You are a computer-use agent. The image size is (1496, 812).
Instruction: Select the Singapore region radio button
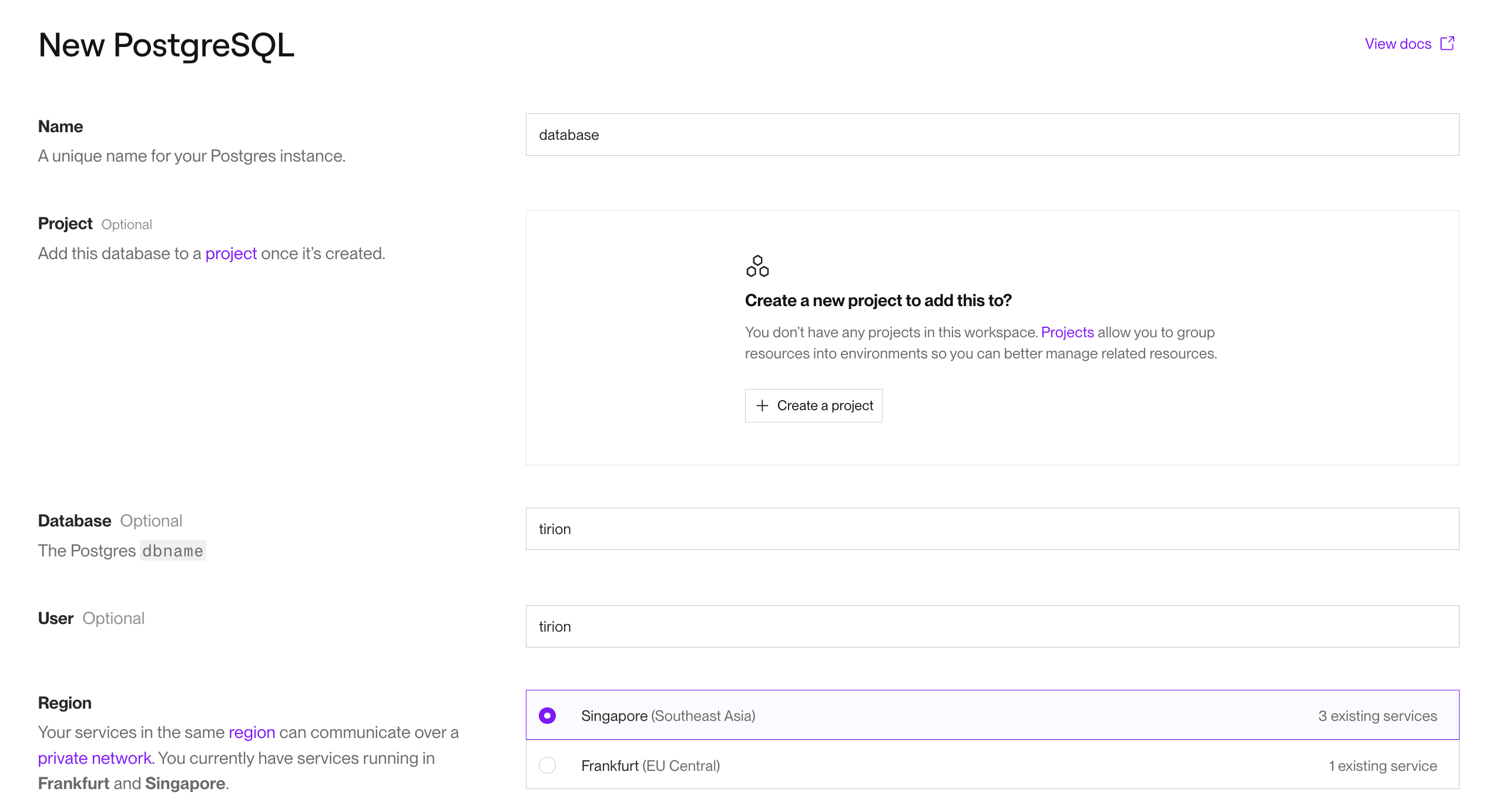pyautogui.click(x=547, y=716)
